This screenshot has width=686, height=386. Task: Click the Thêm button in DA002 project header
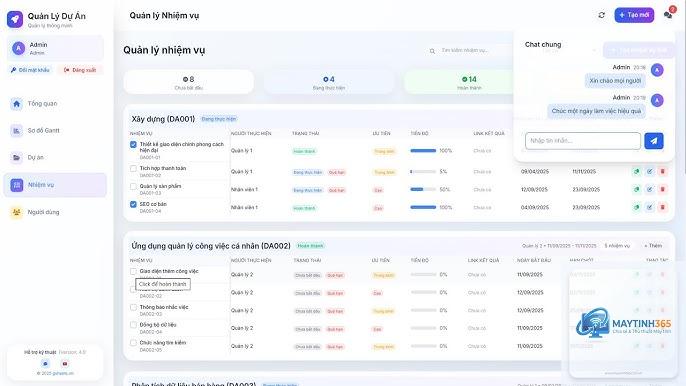(653, 246)
